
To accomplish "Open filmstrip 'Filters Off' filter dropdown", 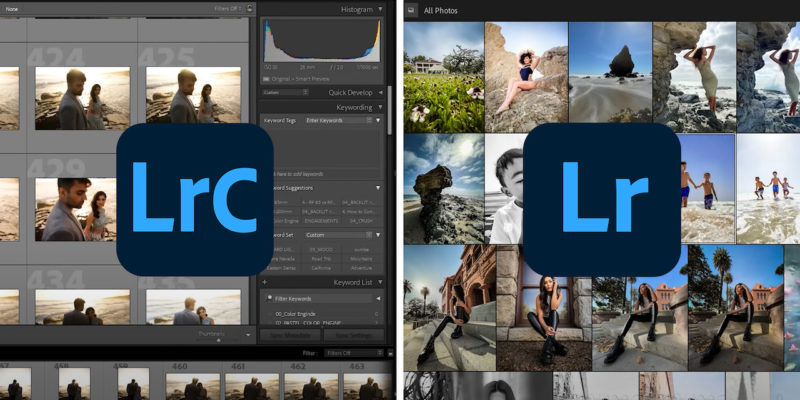I will click(x=354, y=353).
